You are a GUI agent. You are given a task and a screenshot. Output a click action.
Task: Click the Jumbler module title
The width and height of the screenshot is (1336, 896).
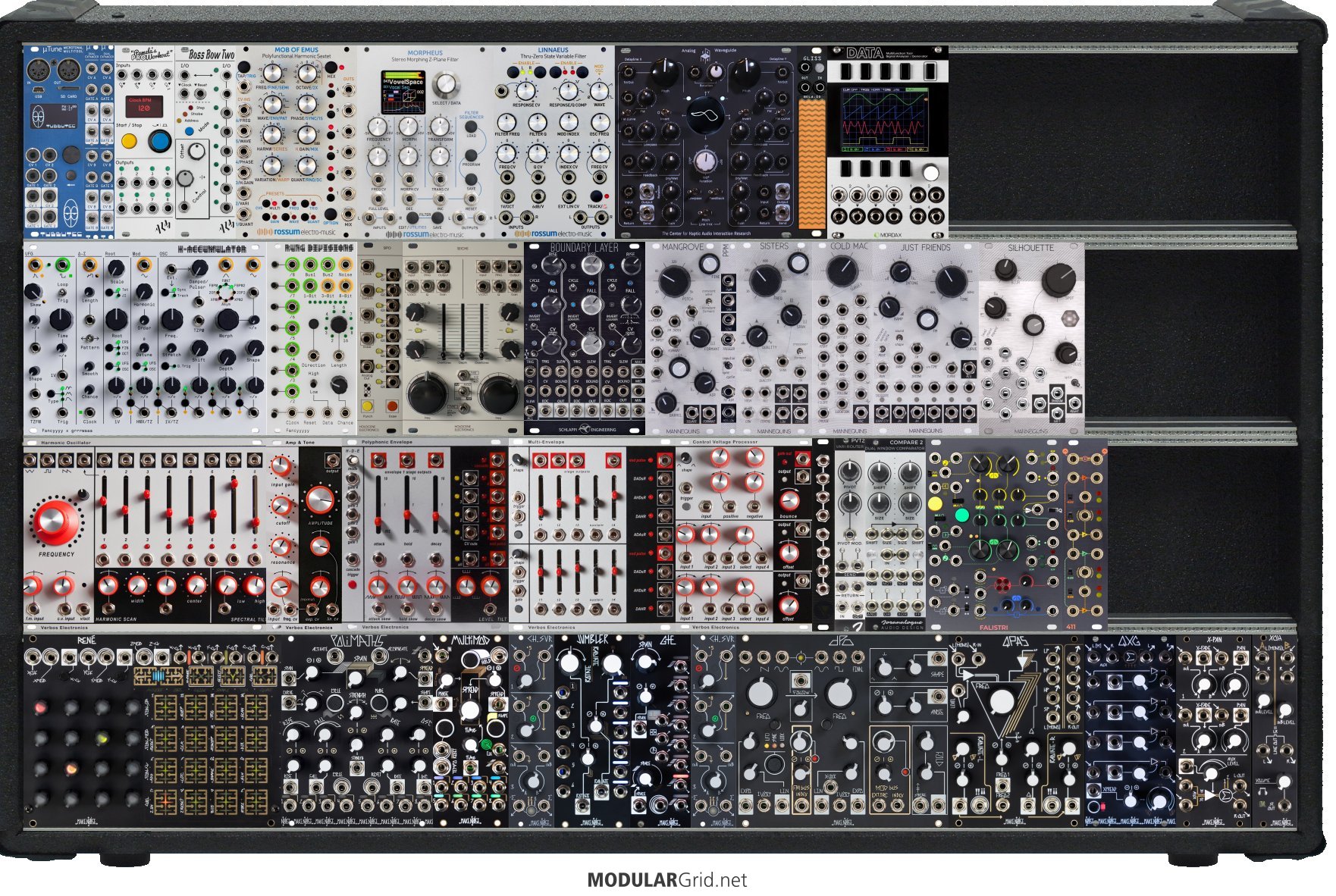tap(593, 641)
